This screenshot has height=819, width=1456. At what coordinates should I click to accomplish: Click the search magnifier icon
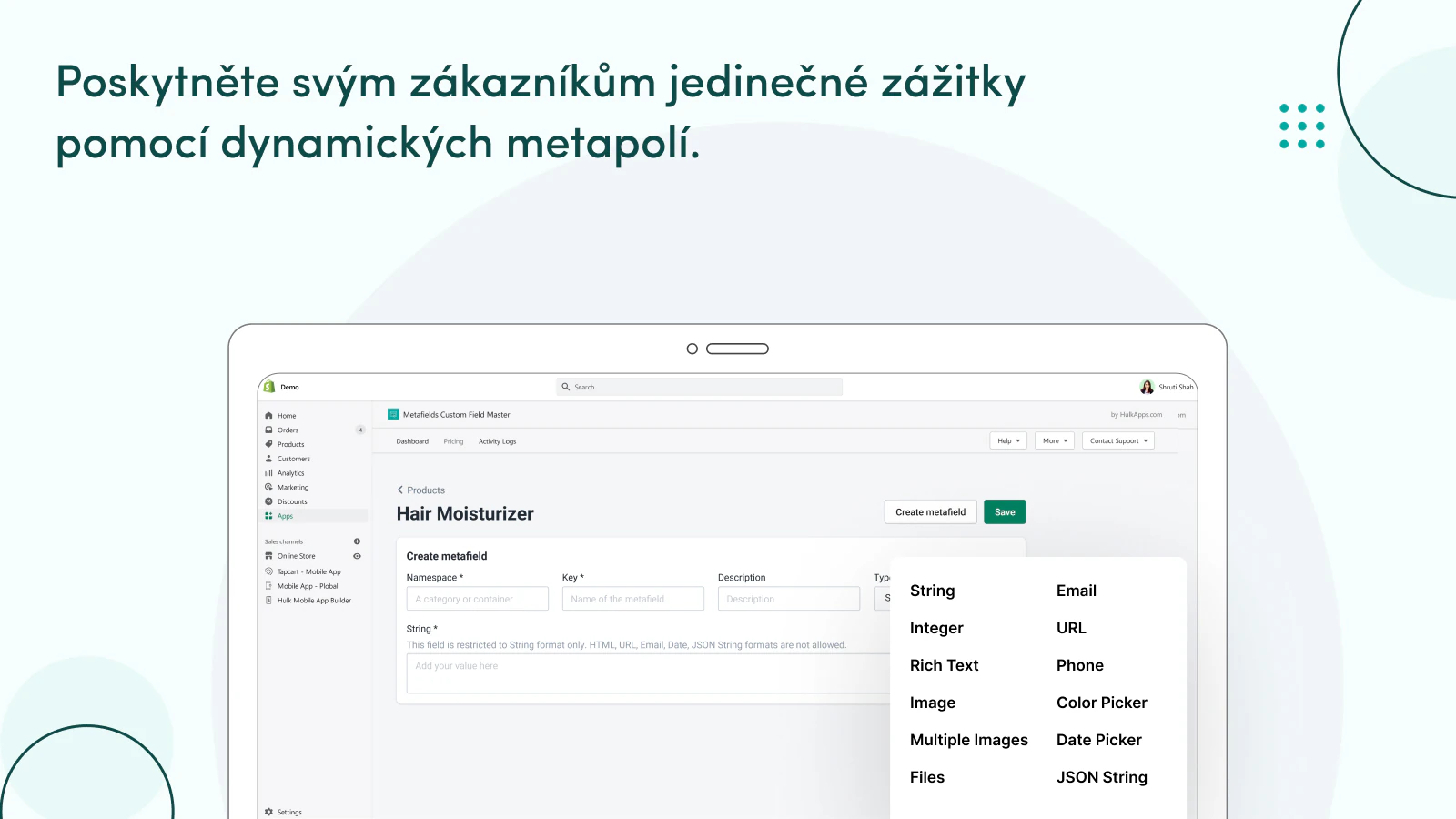(565, 387)
